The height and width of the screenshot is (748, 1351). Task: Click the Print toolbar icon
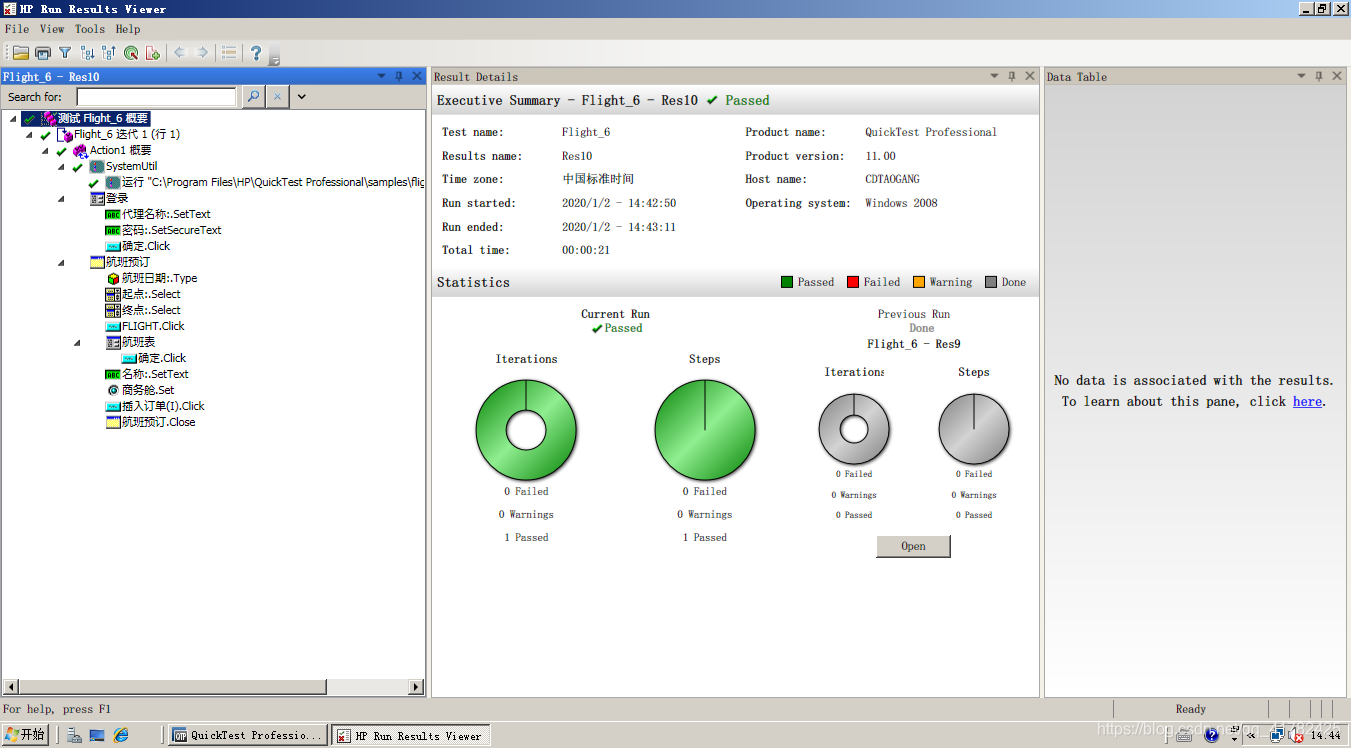[x=43, y=53]
